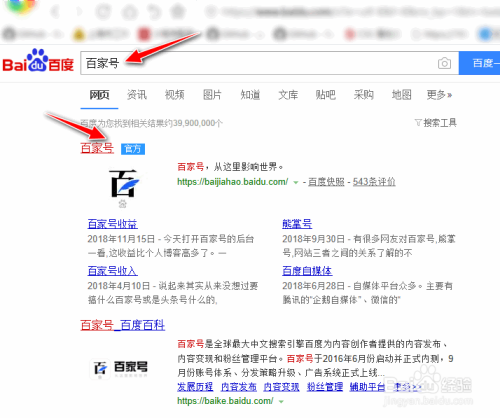Select the 网页 tab
Image resolution: width=500 pixels, height=418 pixels.
[x=99, y=95]
